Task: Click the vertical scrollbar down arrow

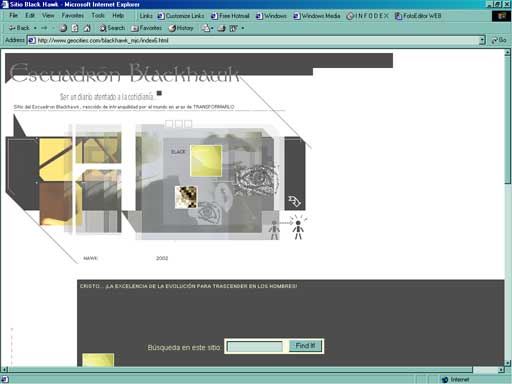Action: [x=508, y=363]
